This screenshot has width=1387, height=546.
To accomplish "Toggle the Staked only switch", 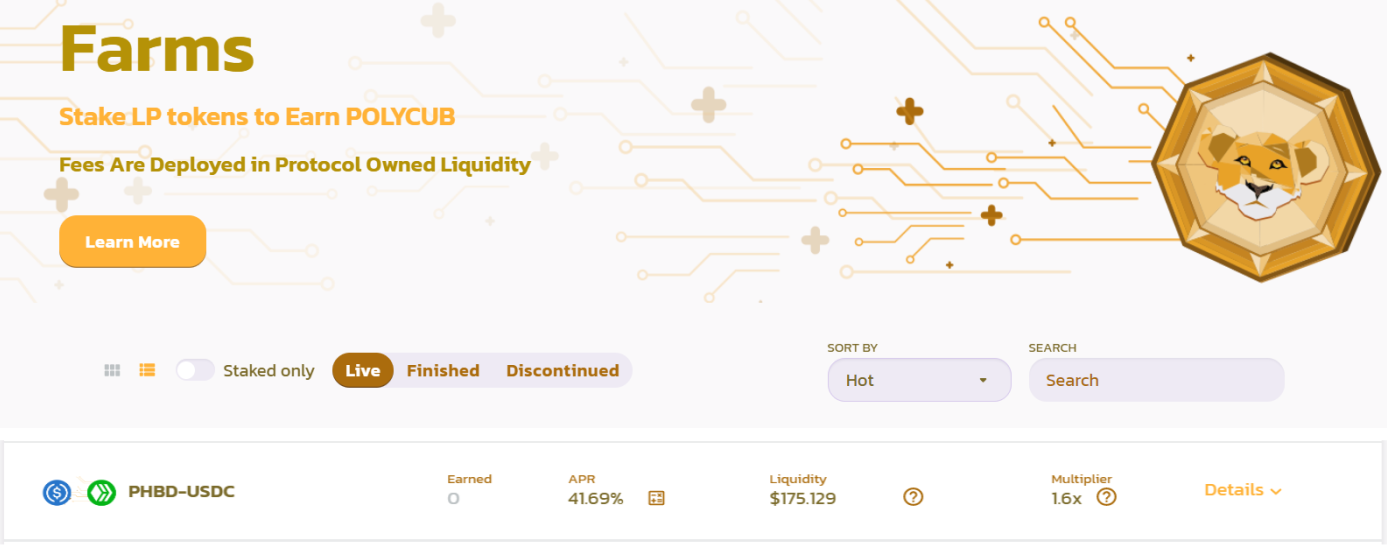I will pos(195,370).
